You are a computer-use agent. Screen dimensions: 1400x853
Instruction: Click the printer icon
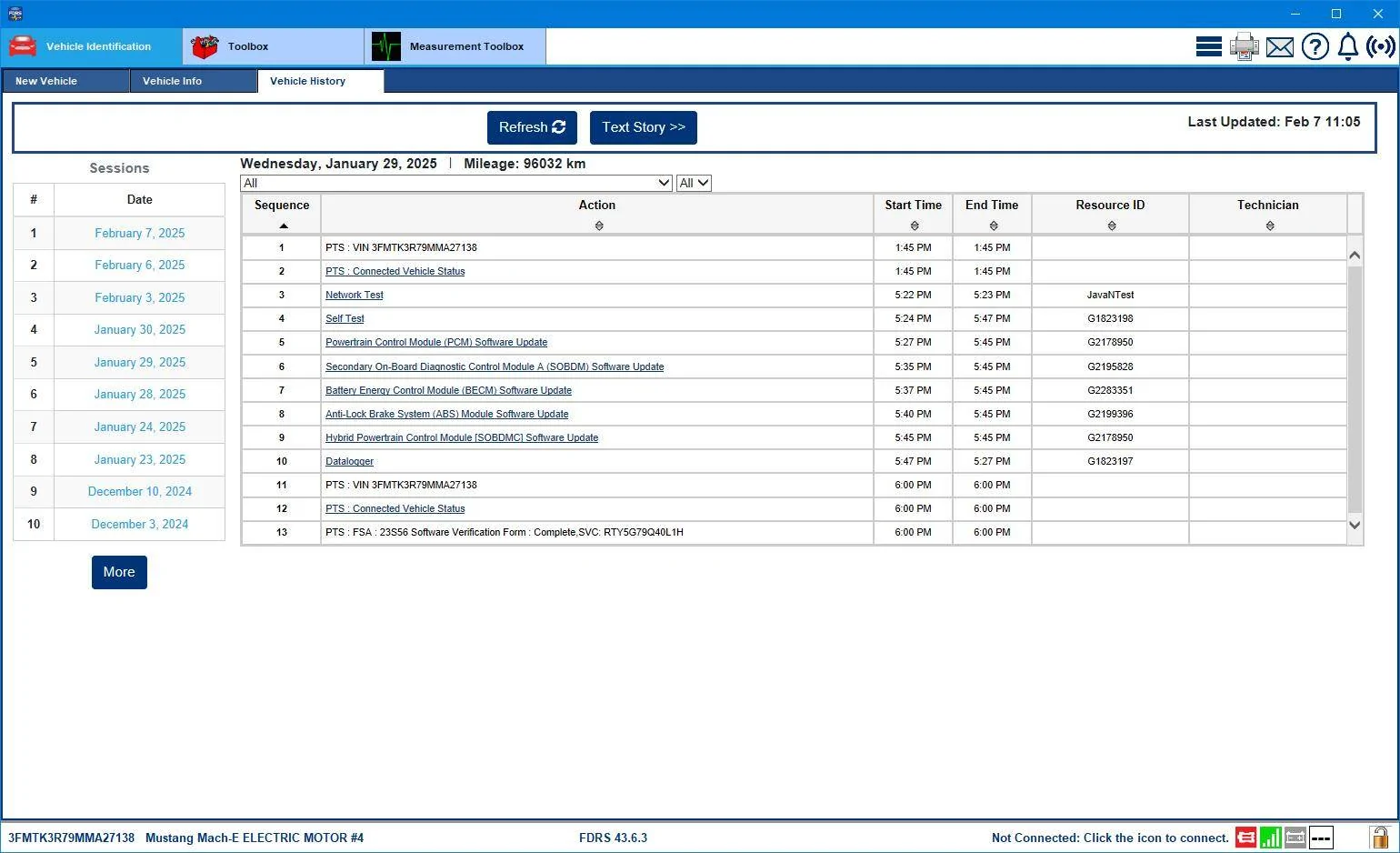(1244, 46)
